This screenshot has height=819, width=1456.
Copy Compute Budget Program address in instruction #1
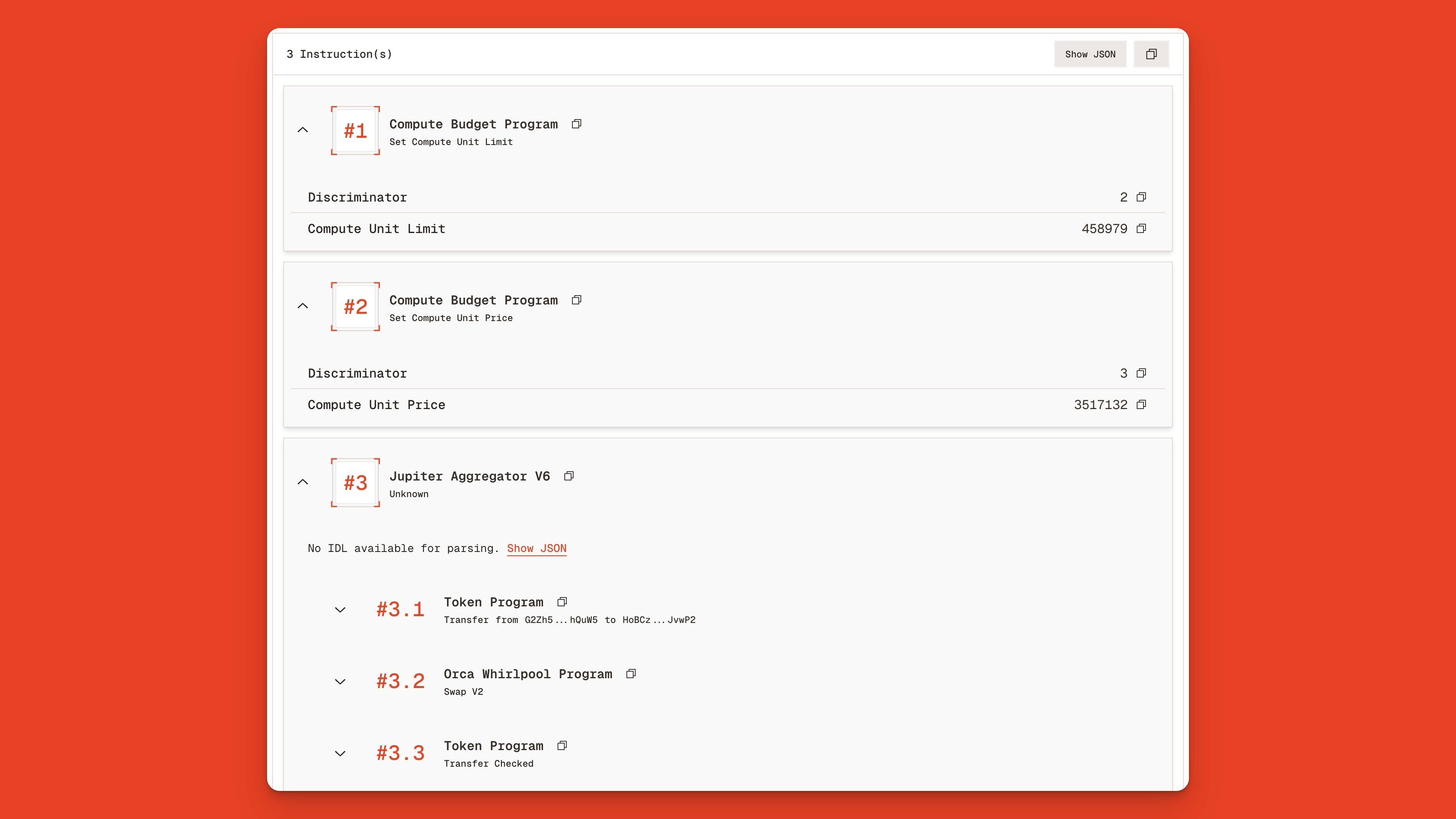[576, 124]
